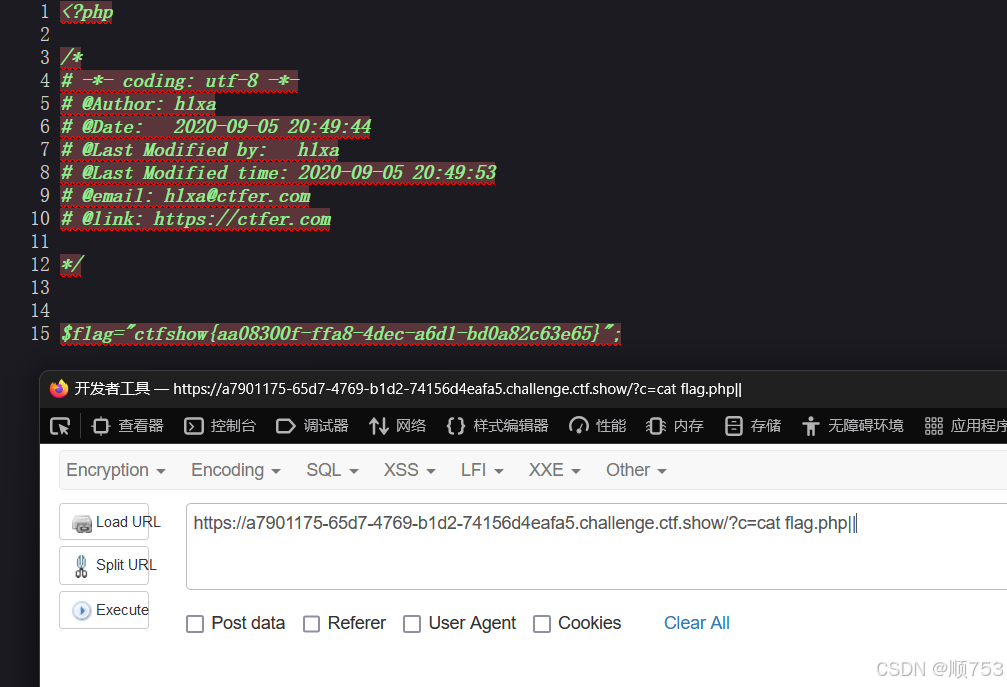Screen dimensions: 1007x687
Task: Click the '# @link: https://ctfer.com' comment line
Action: click(x=196, y=219)
